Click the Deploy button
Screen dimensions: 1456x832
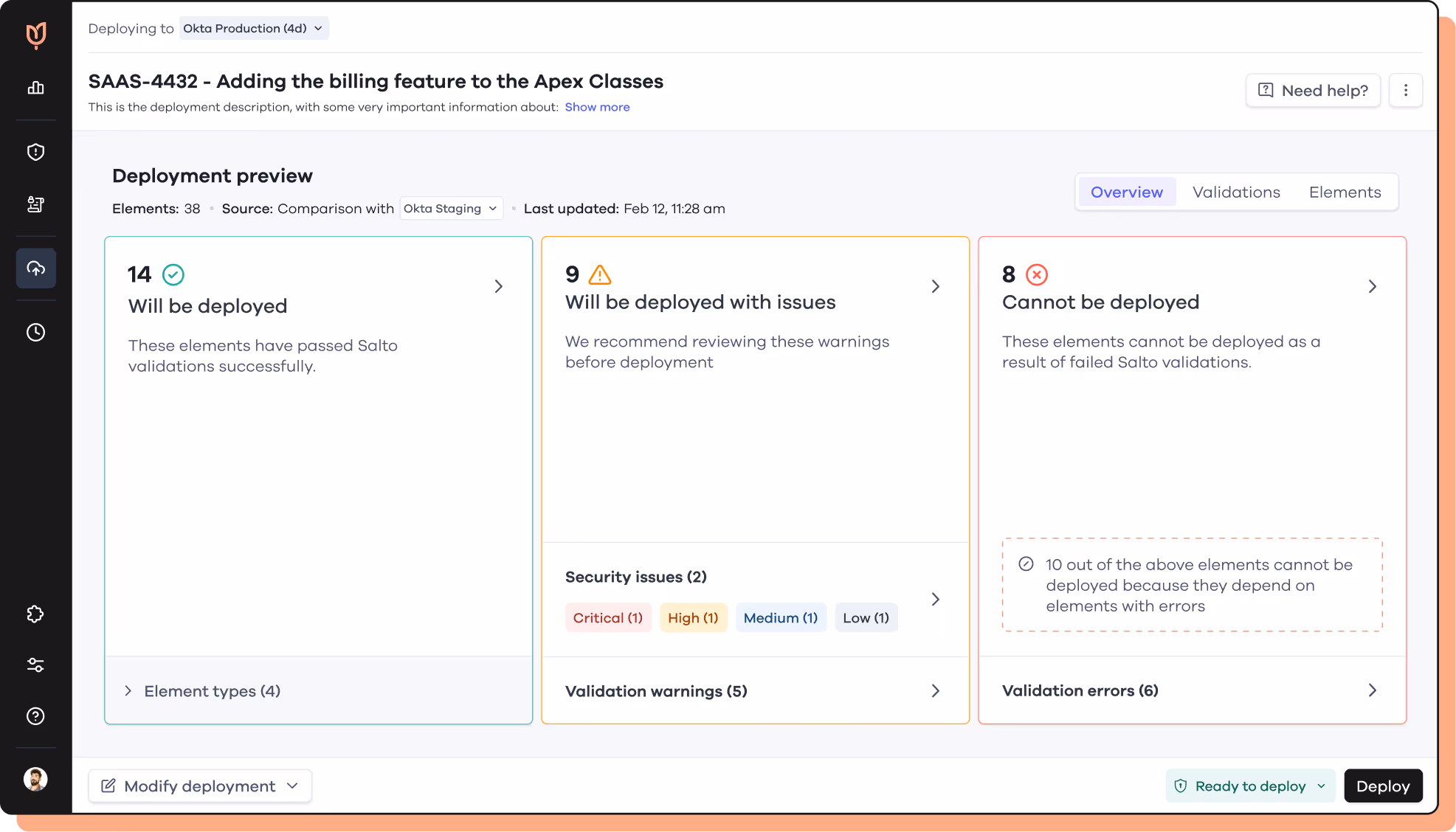click(x=1383, y=786)
